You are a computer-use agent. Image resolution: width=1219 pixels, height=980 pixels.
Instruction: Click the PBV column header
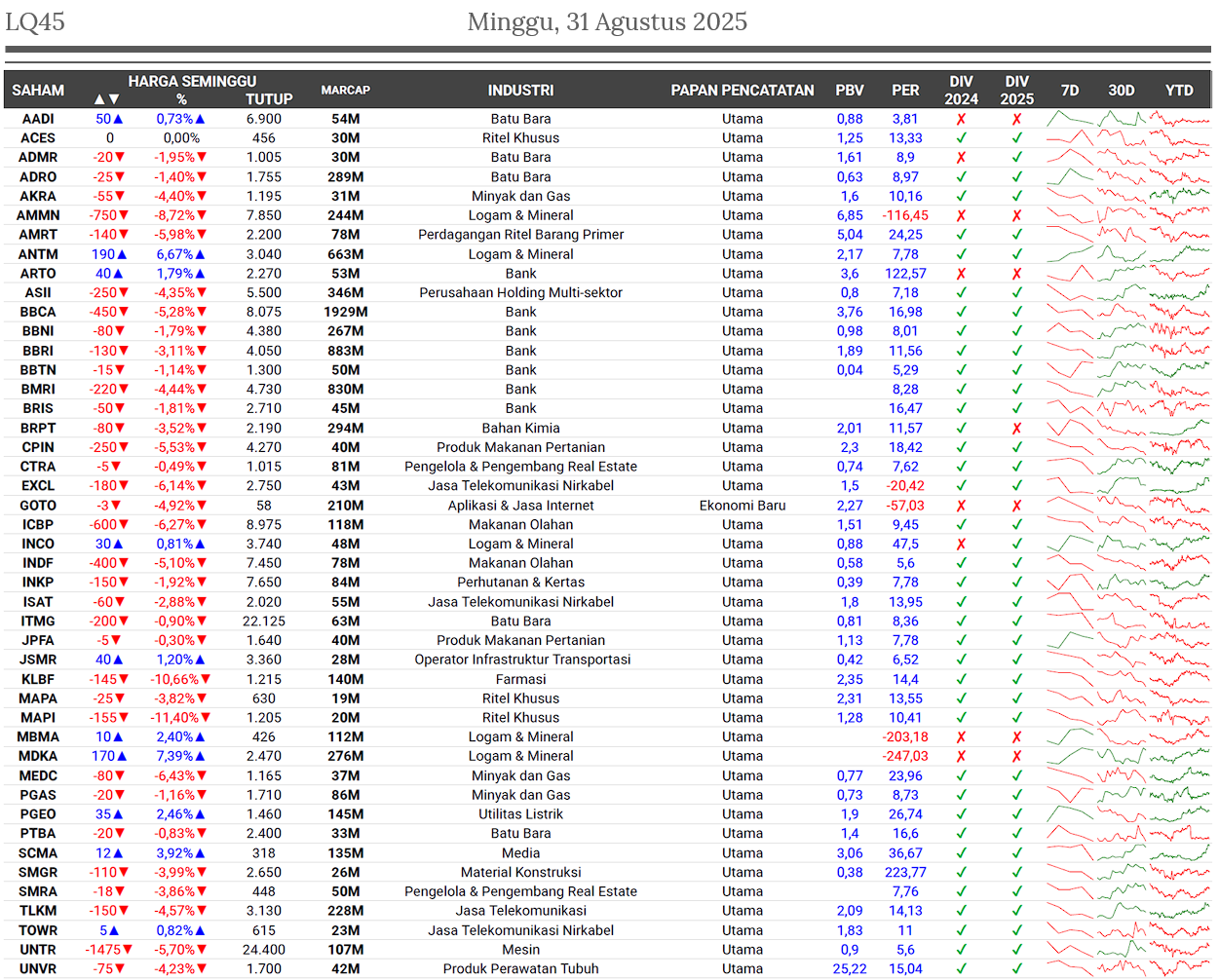850,91
